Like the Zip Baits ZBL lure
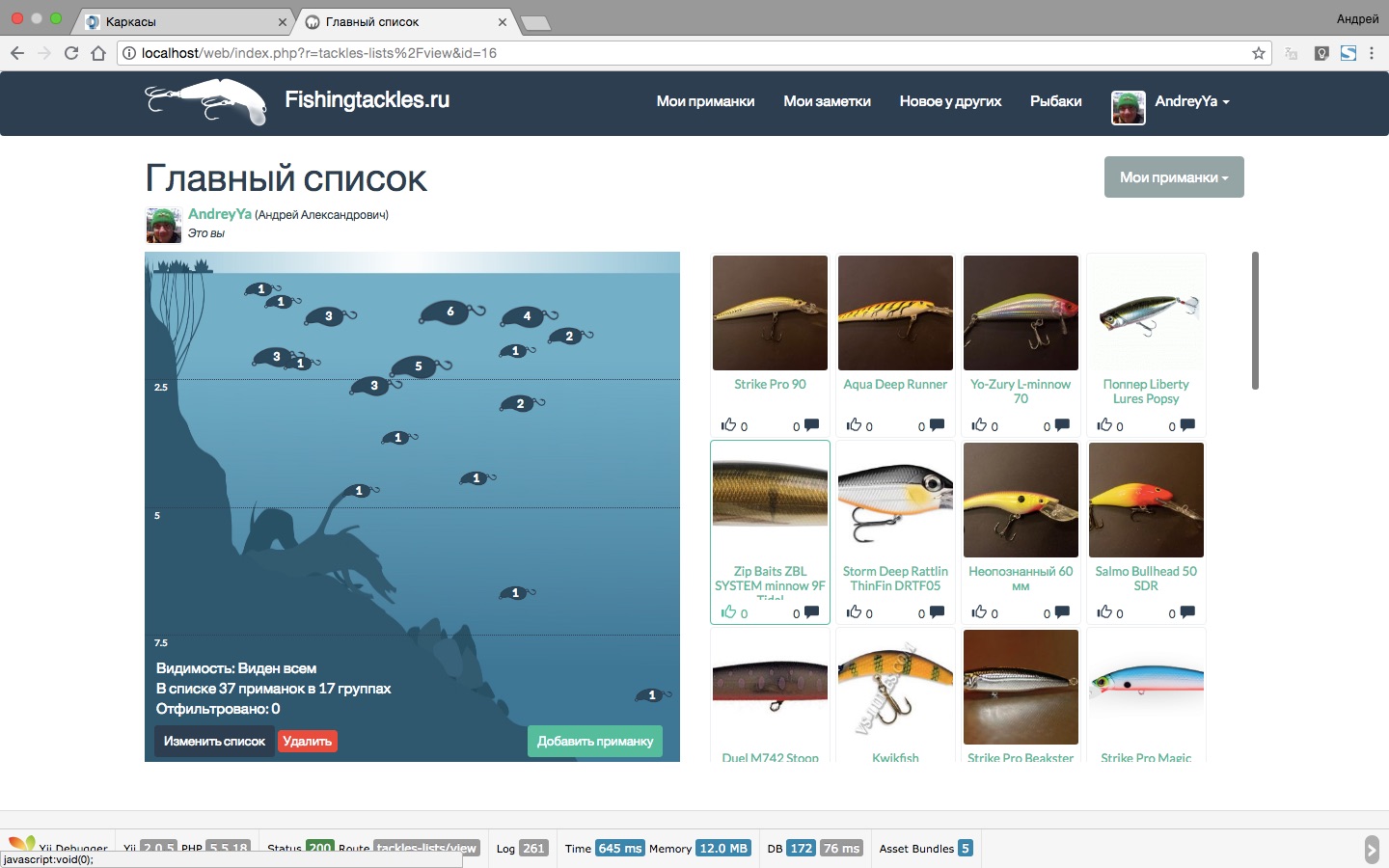1389x868 pixels. coord(728,612)
